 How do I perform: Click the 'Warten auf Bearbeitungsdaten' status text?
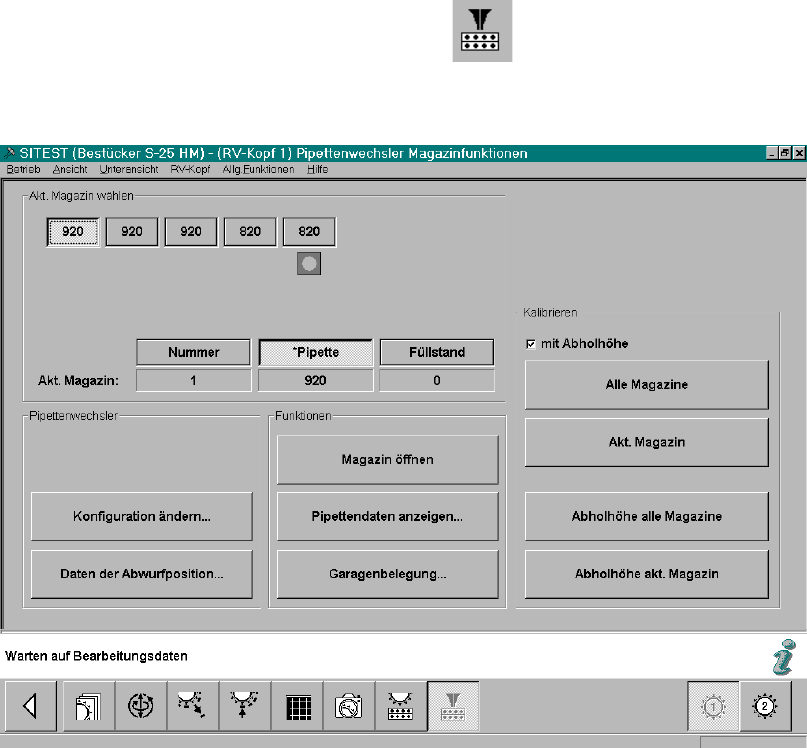(x=96, y=656)
